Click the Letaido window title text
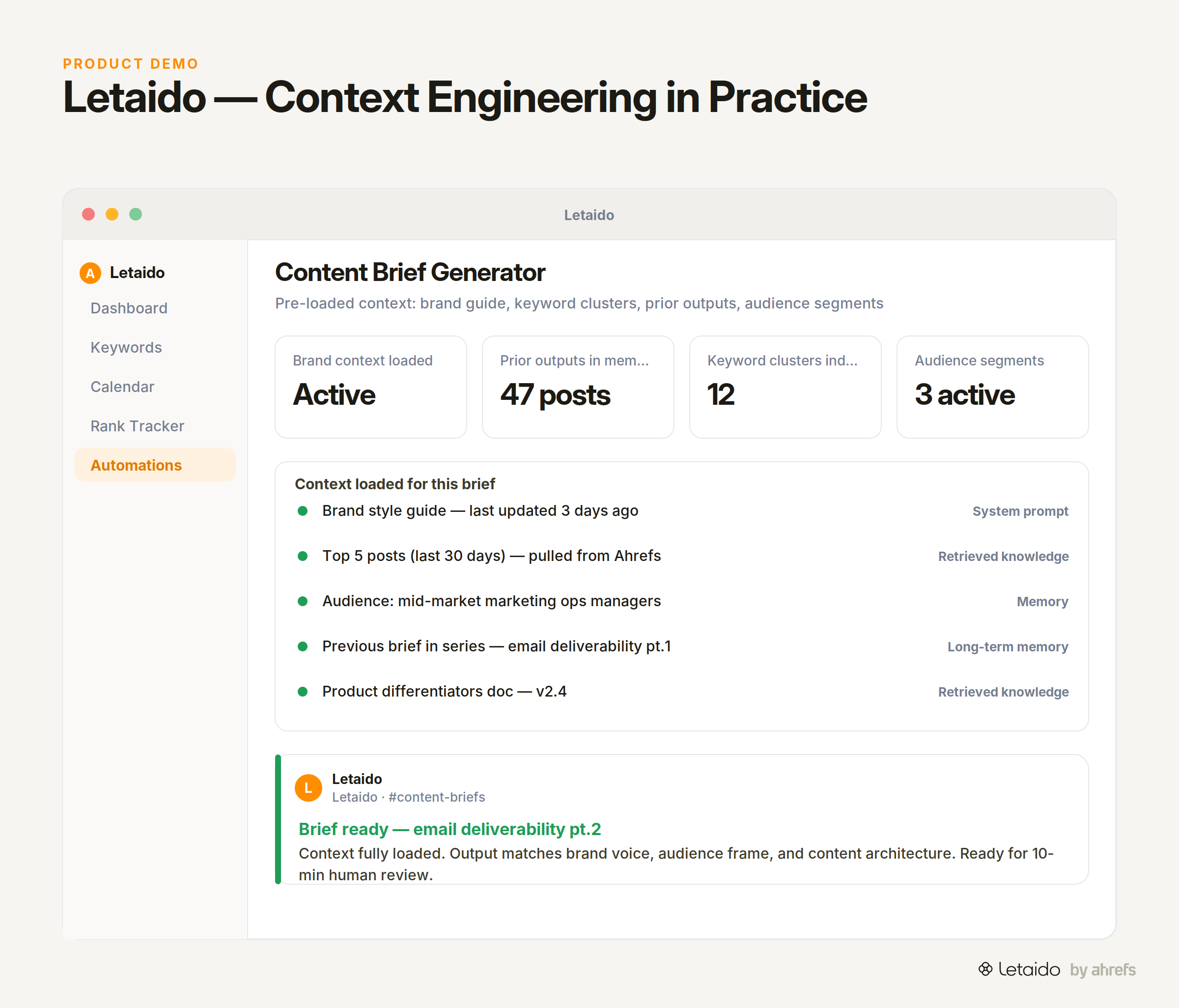Screen dimensions: 1179x1008 click(x=589, y=215)
